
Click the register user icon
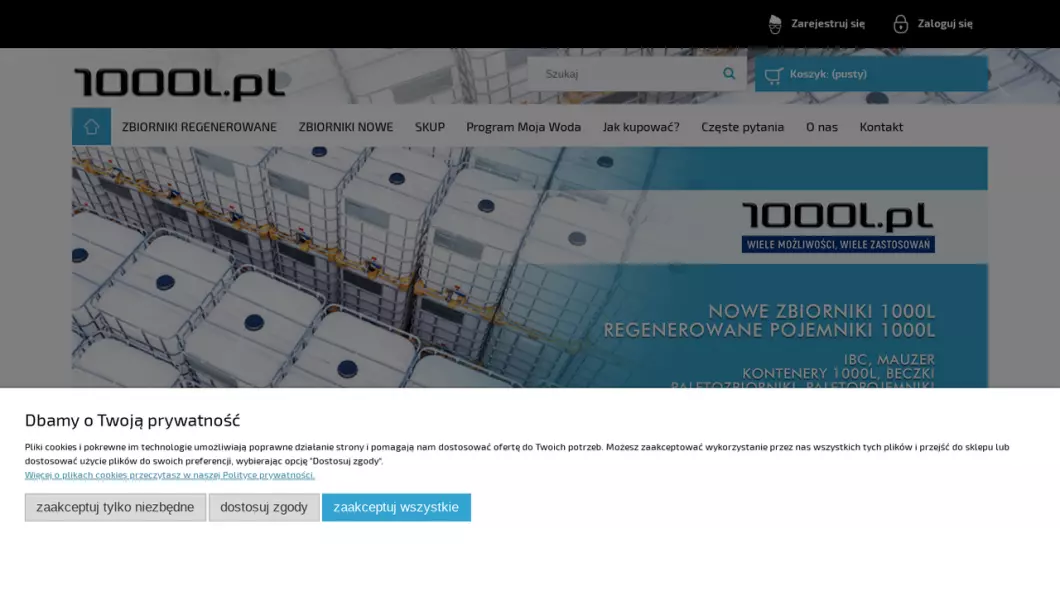pos(775,24)
